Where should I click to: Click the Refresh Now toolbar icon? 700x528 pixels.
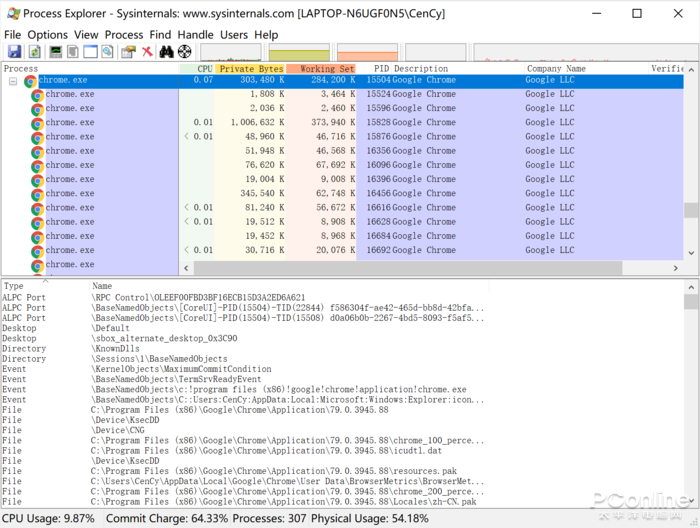tap(35, 52)
